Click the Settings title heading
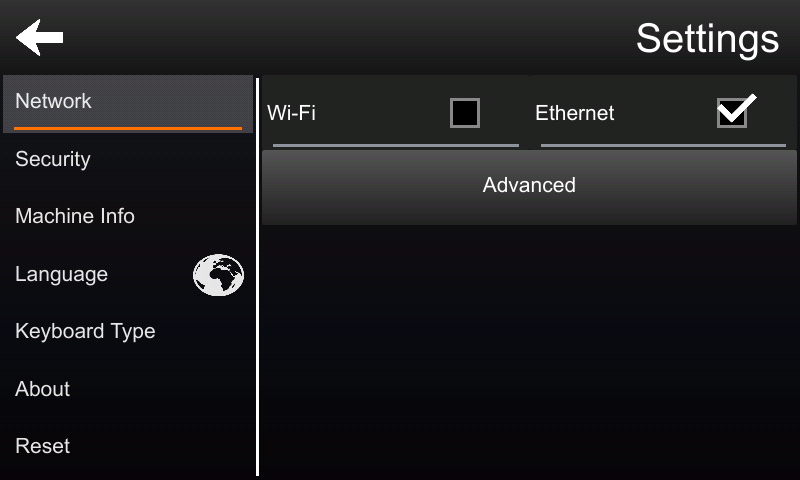800x480 pixels. click(x=707, y=39)
